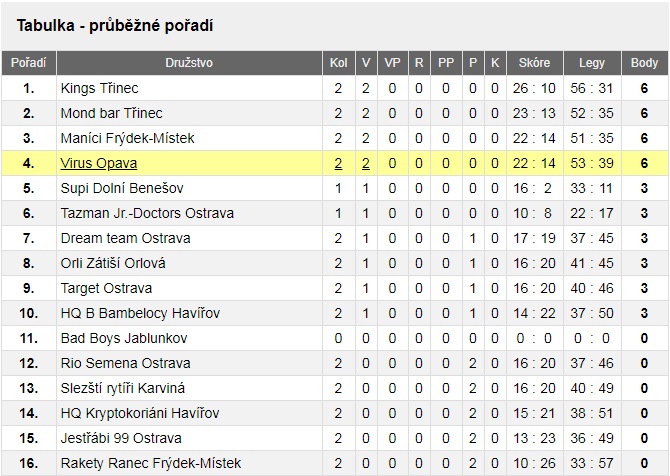Select the Pořadí column header
The width and height of the screenshot is (670, 476).
coord(29,63)
